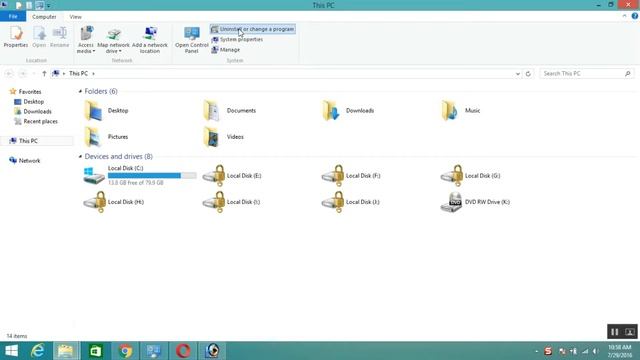Screen dimensions: 640x360
Task: Refresh the This PC view
Action: 528,73
